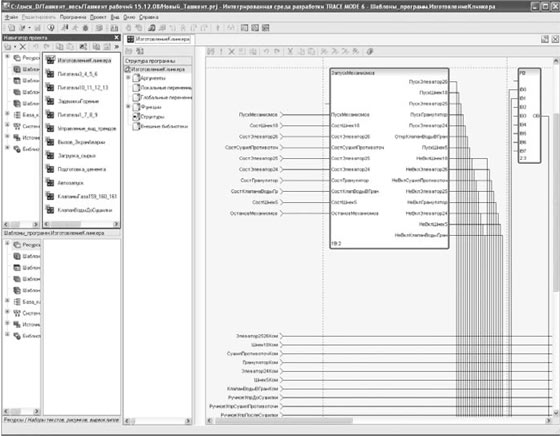Click the delete X icon in navigator toolbar
This screenshot has width=560, height=436.
22,46
